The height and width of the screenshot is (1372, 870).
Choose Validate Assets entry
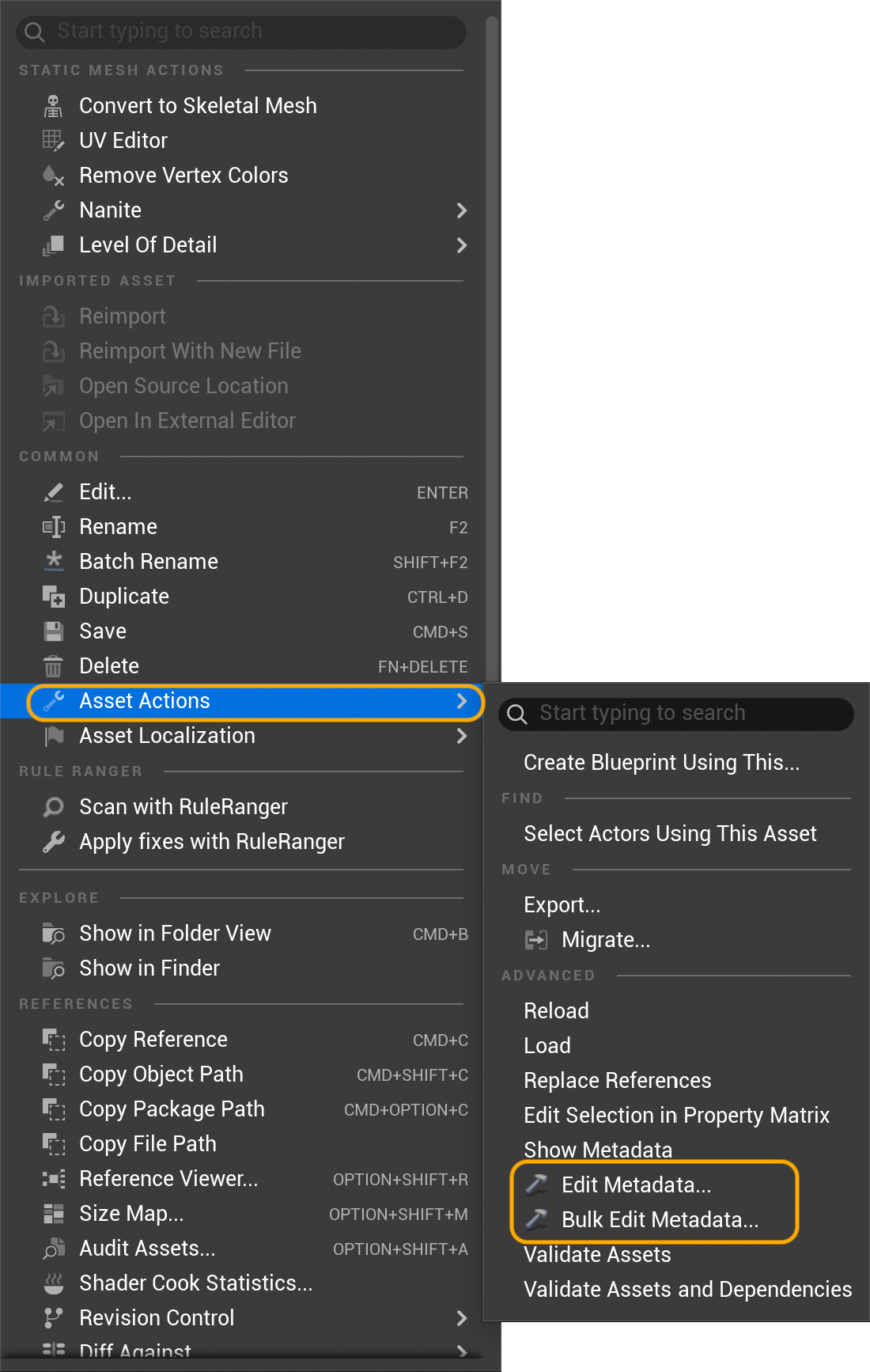597,1255
